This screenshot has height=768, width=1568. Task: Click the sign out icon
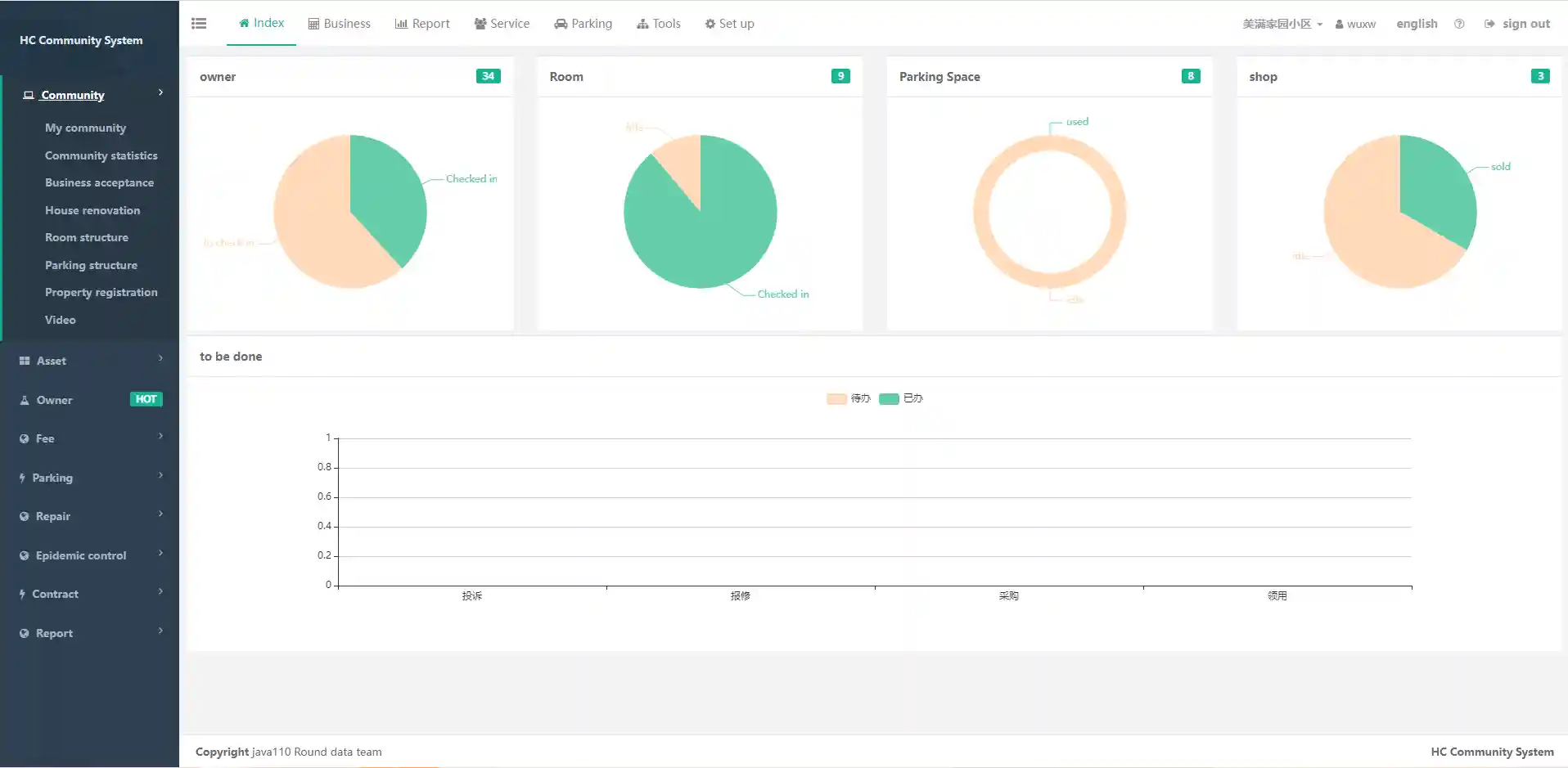pos(1489,24)
